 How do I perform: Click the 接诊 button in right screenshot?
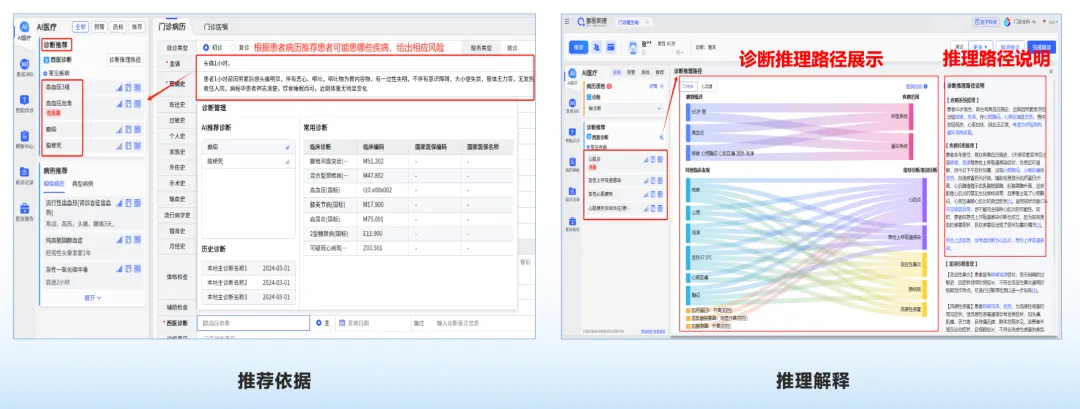[x=578, y=47]
